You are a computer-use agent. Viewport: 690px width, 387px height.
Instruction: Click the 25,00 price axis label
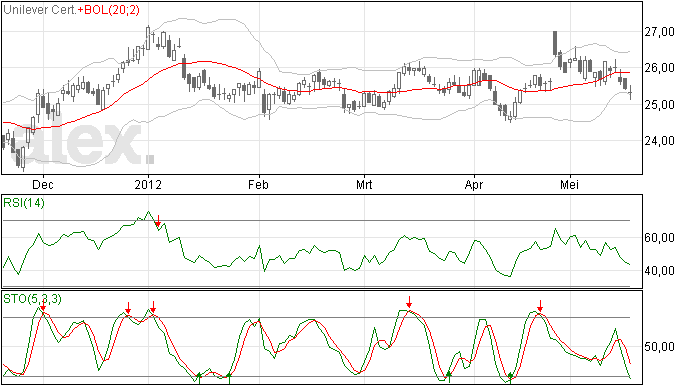click(x=659, y=105)
